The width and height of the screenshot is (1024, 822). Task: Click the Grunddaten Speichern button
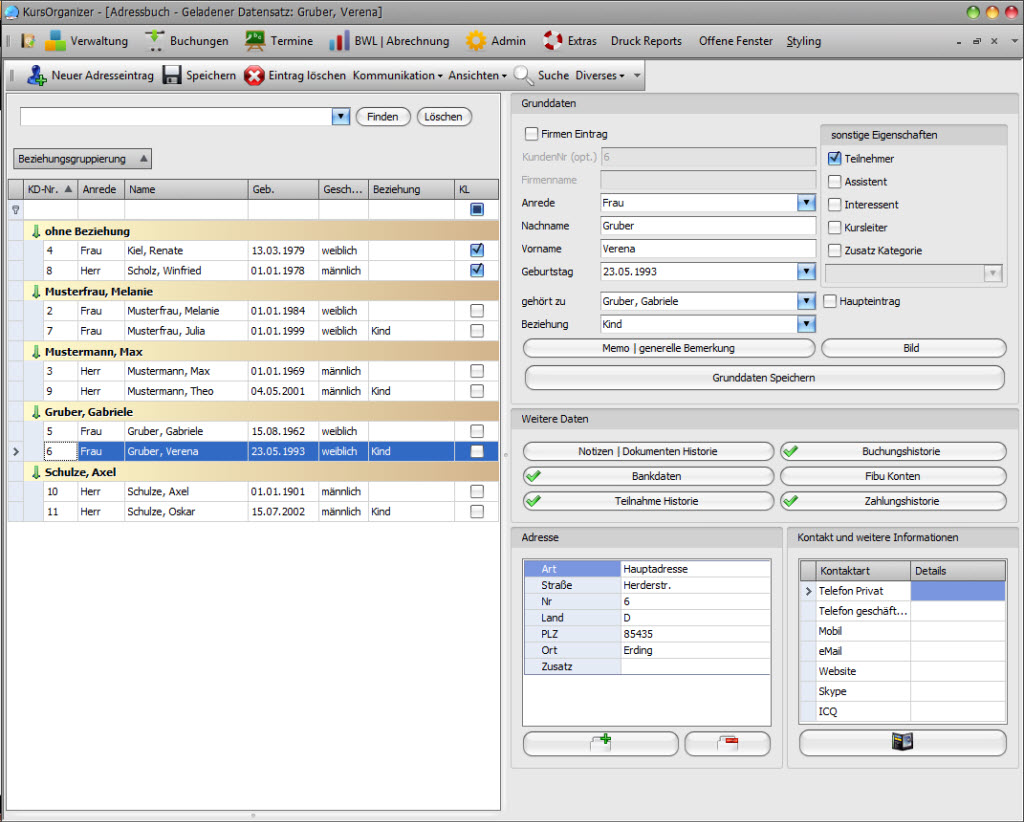tap(764, 377)
